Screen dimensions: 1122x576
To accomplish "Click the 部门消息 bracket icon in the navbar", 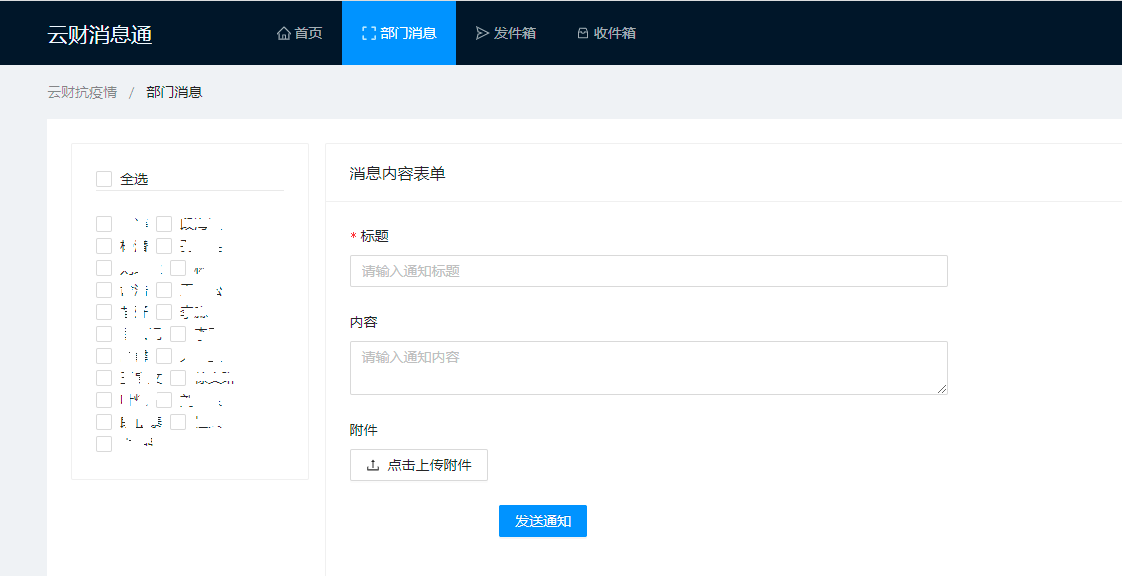I will [x=368, y=33].
